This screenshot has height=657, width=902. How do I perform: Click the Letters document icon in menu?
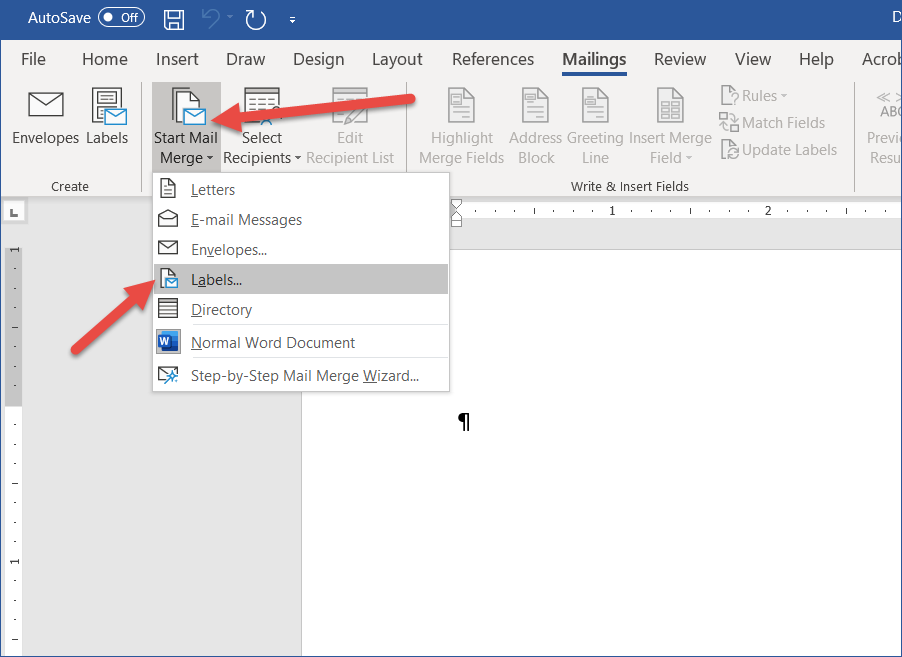(x=167, y=189)
